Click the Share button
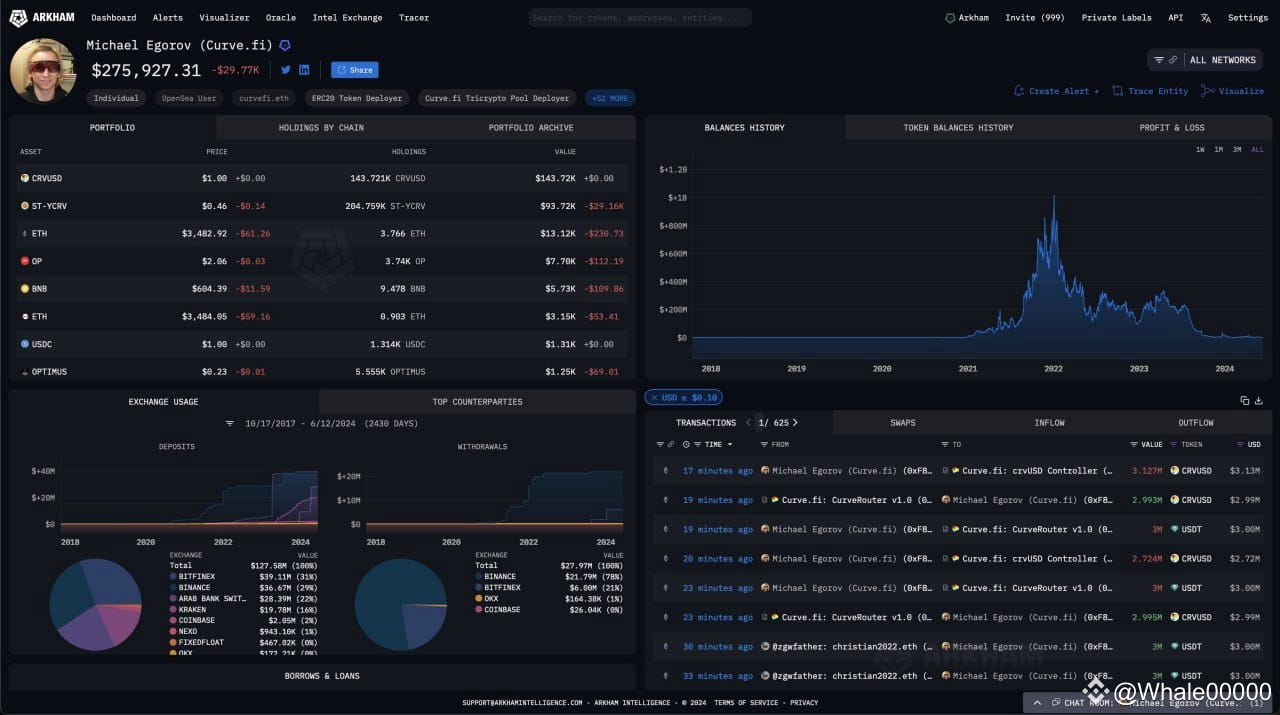 [355, 70]
